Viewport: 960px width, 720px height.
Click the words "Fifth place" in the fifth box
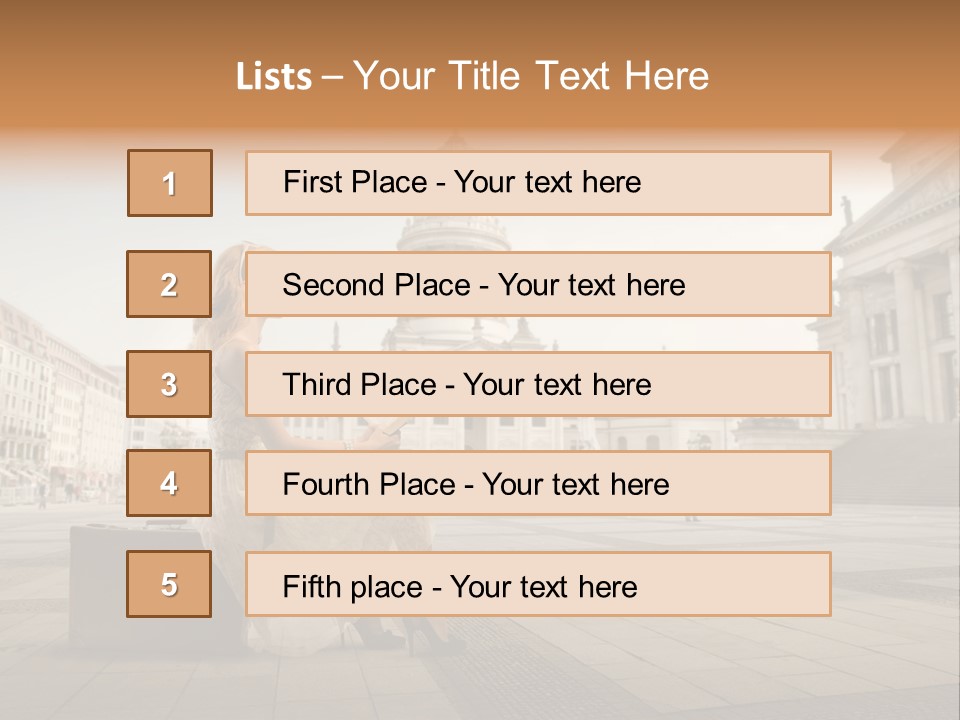[x=353, y=587]
